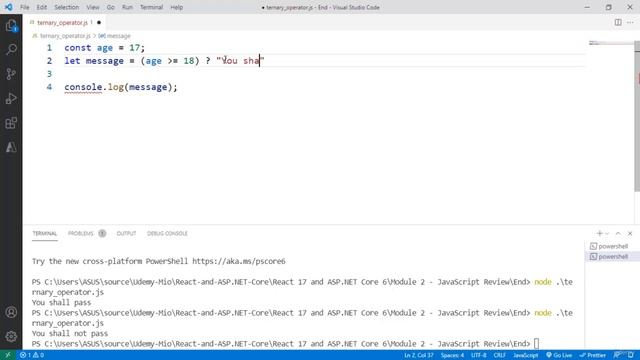Switch to the DEBUG CONSOLE tab

[x=167, y=233]
